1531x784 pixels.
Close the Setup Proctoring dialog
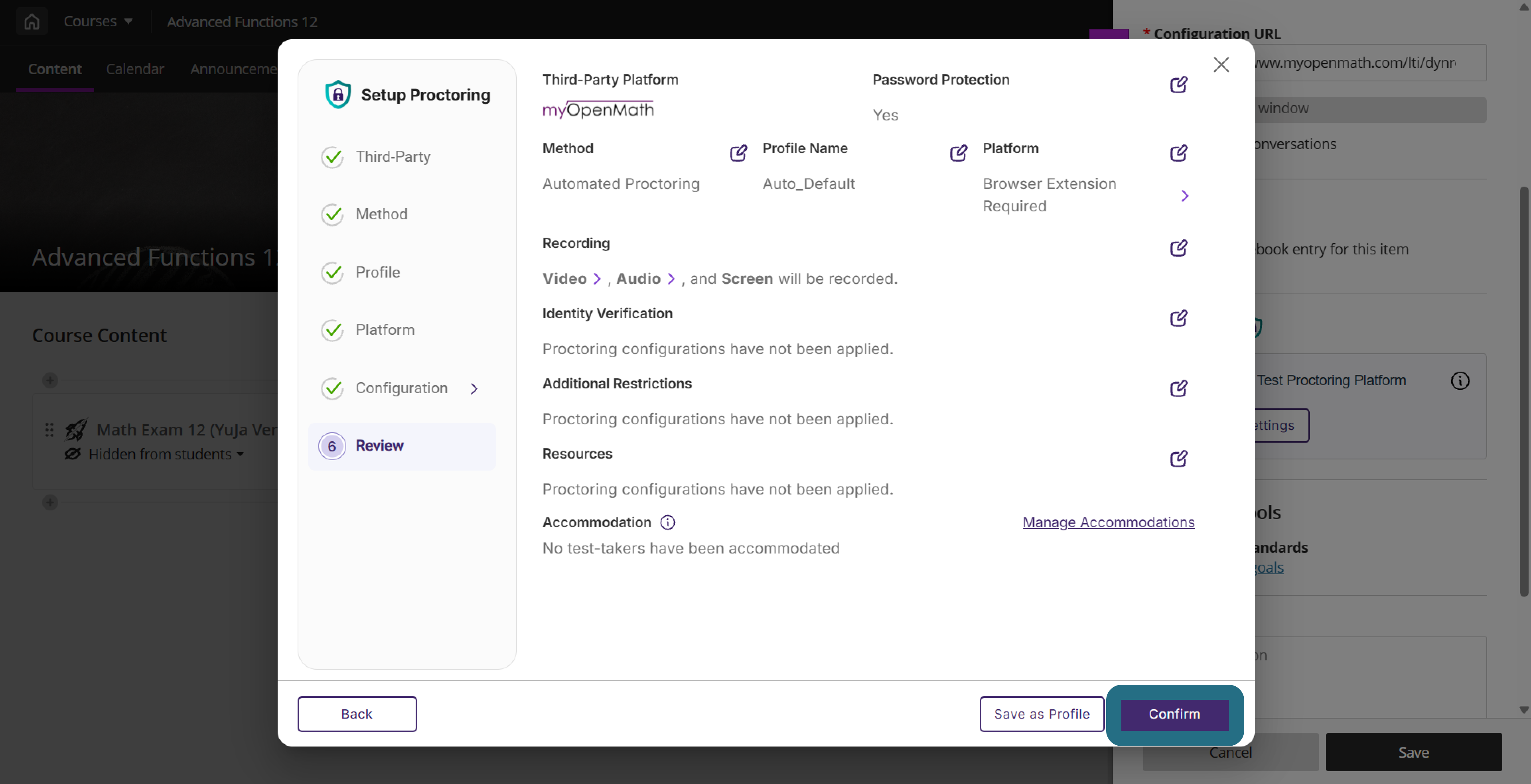pos(1221,65)
